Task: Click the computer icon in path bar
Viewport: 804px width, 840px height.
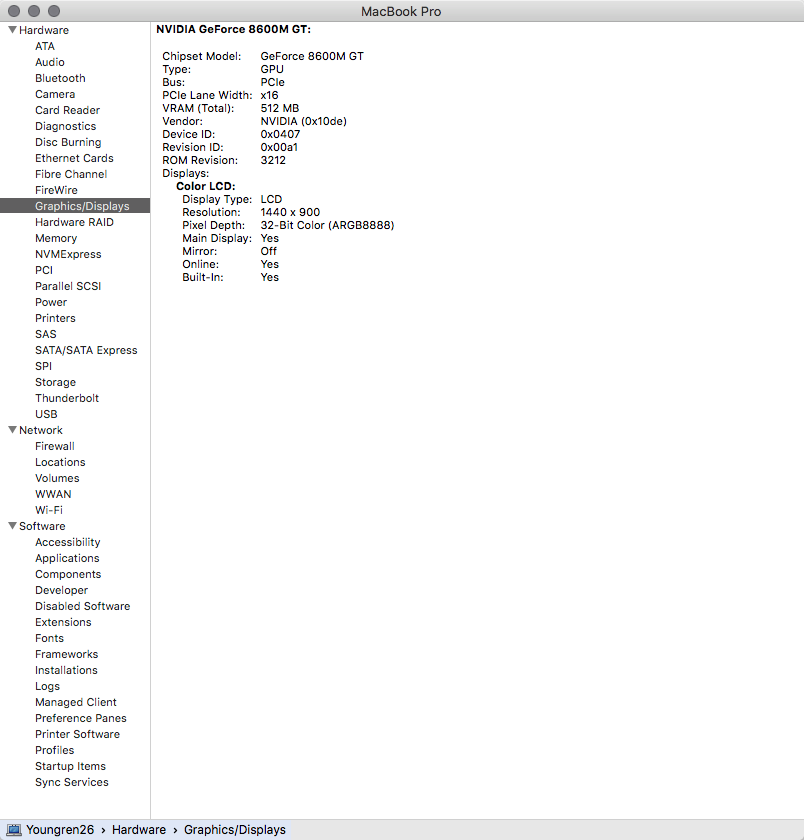Action: click(x=13, y=830)
